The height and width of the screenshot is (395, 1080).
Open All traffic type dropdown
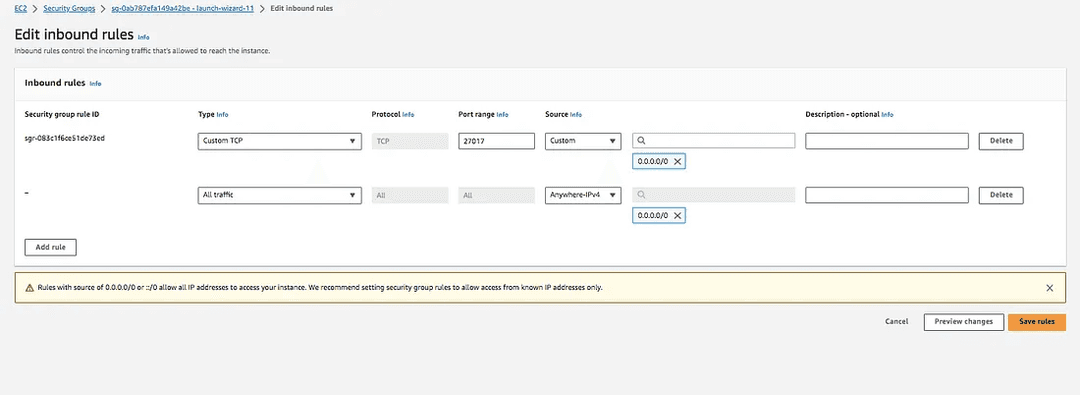[x=279, y=195]
